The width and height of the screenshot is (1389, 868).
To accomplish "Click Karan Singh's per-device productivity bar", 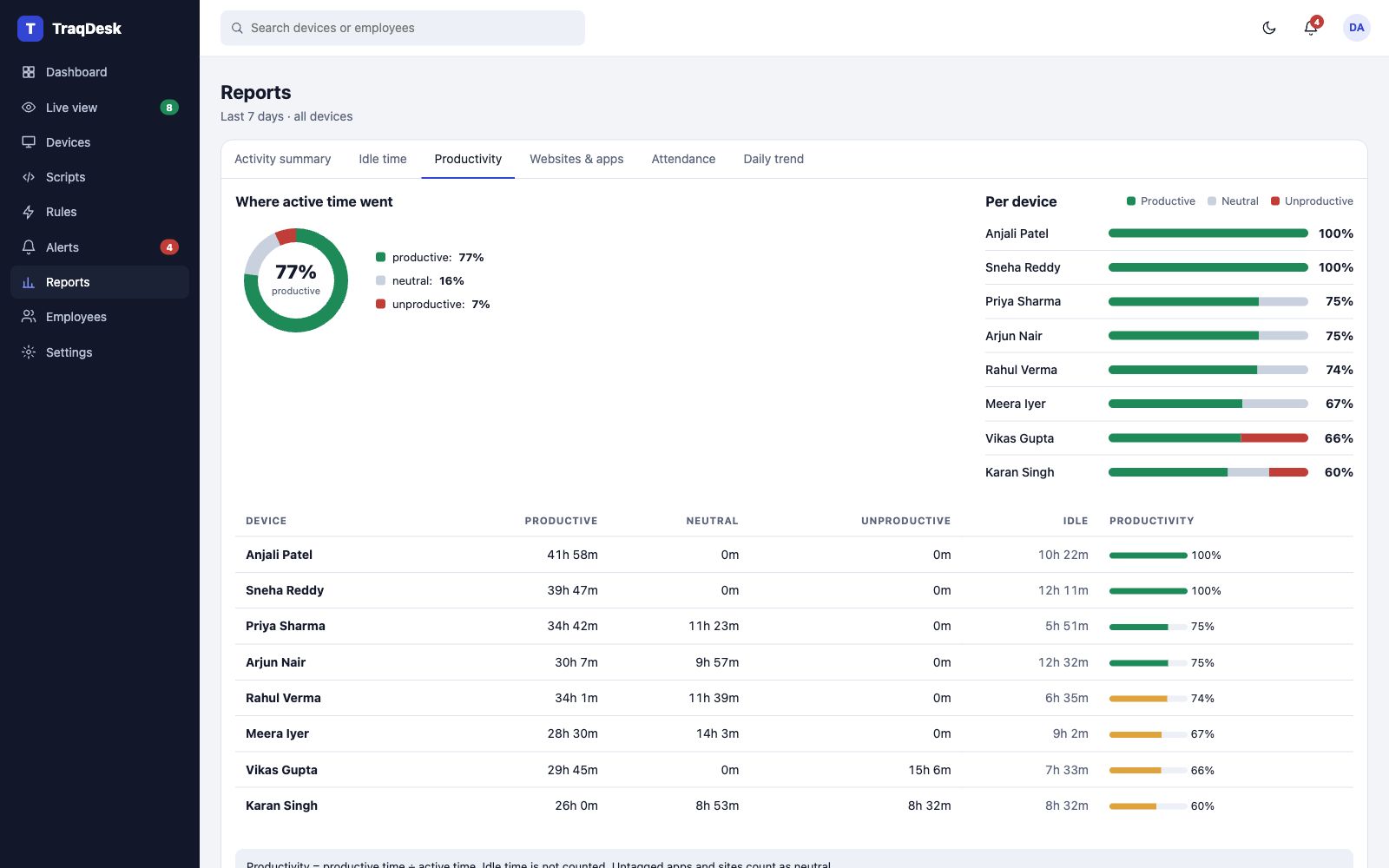I will [1208, 472].
